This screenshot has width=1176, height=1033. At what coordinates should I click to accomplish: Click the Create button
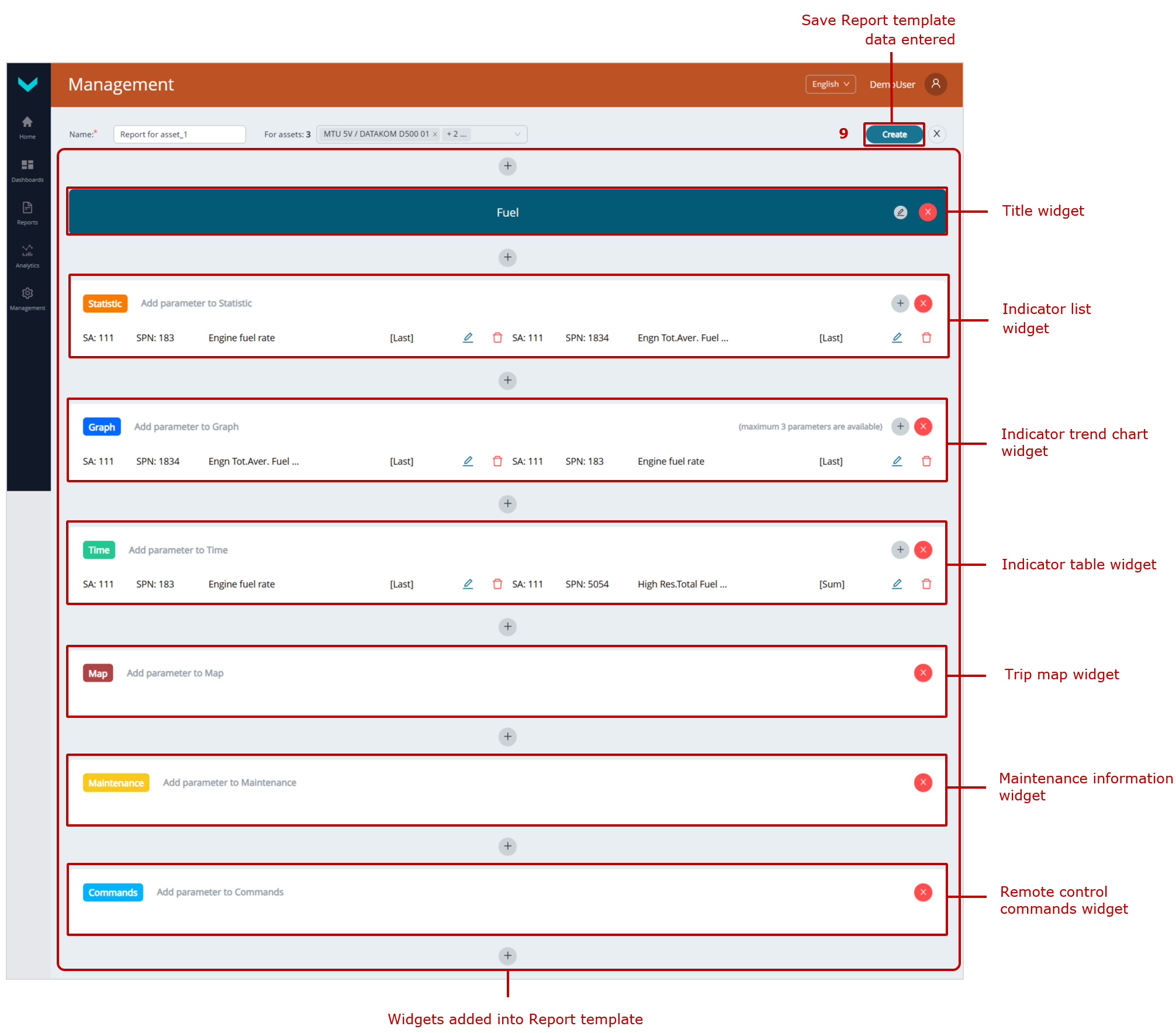(894, 134)
